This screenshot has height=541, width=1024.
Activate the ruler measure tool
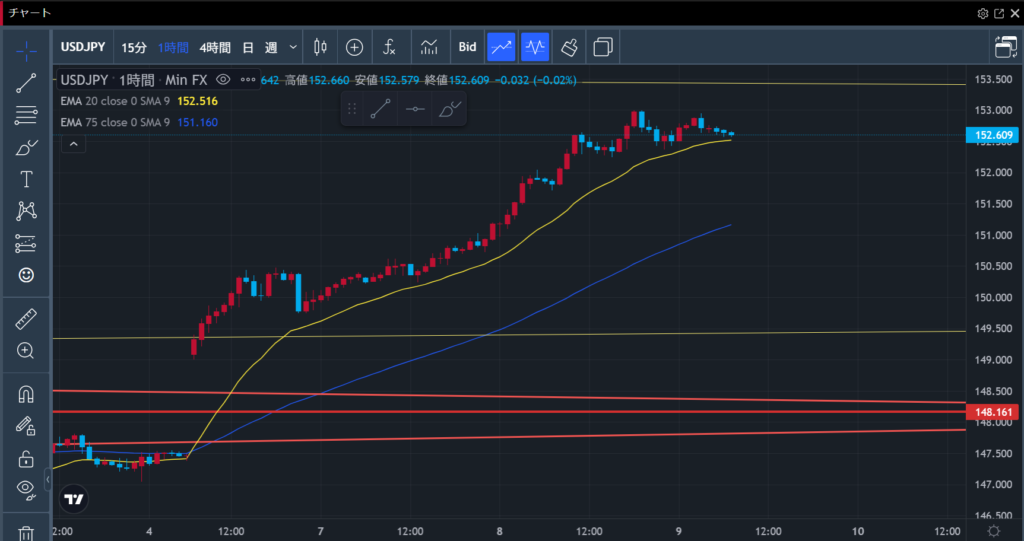click(26, 319)
